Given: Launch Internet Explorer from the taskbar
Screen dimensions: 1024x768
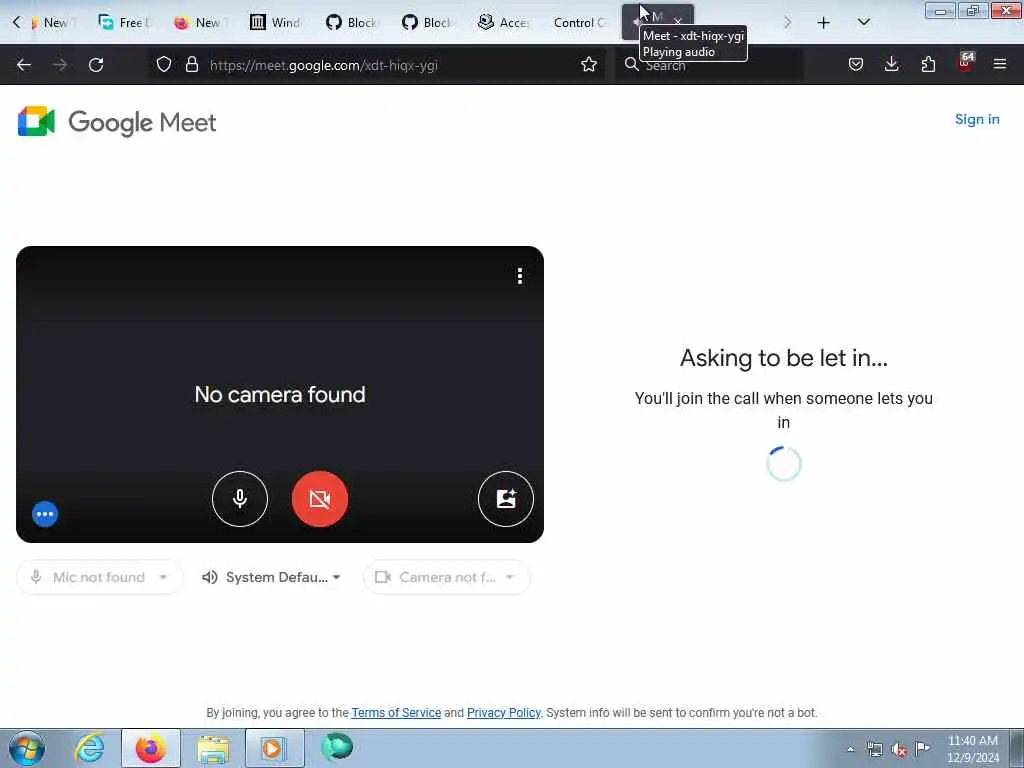Looking at the screenshot, I should coord(89,748).
